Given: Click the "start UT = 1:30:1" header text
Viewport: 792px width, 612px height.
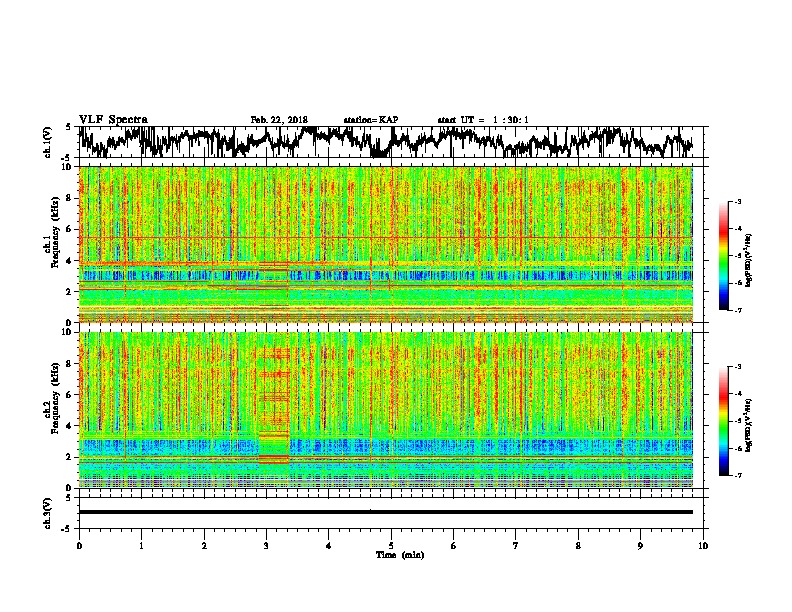Looking at the screenshot, I should pos(483,120).
